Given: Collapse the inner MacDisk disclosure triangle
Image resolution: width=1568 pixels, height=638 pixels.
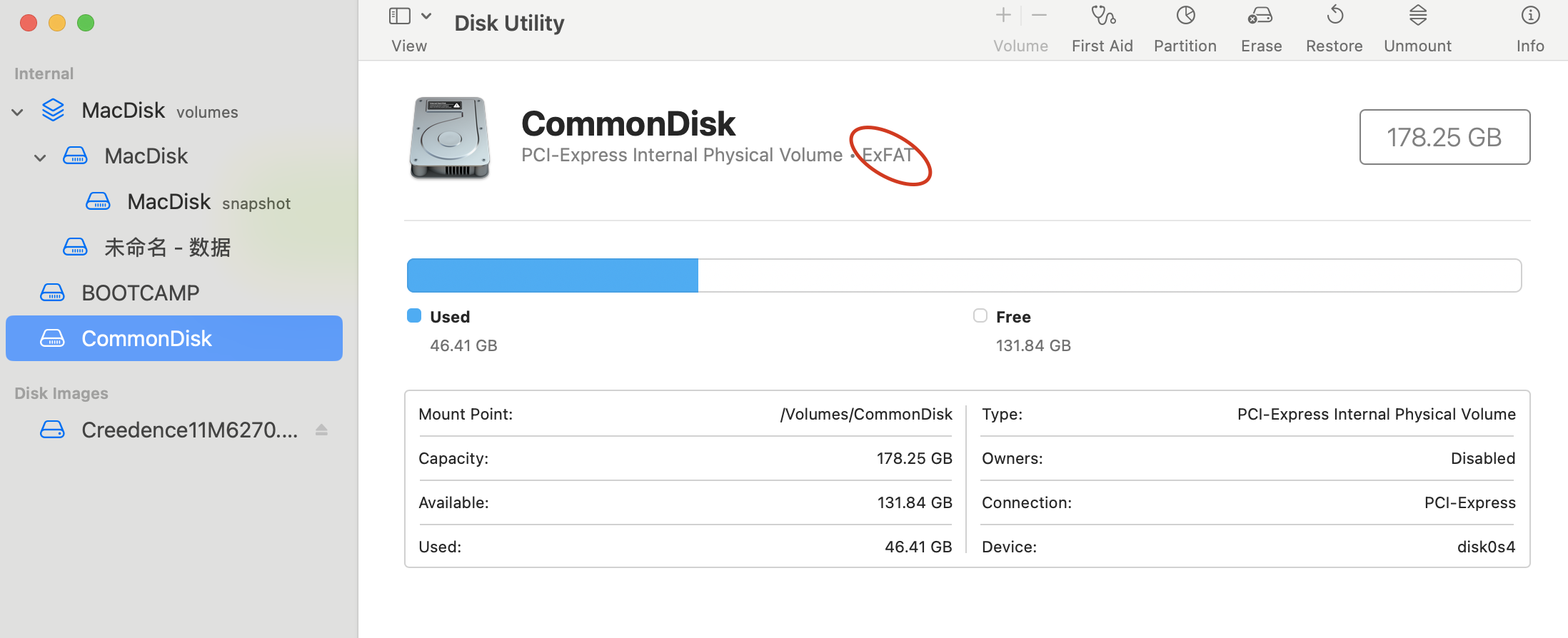Looking at the screenshot, I should pos(40,157).
